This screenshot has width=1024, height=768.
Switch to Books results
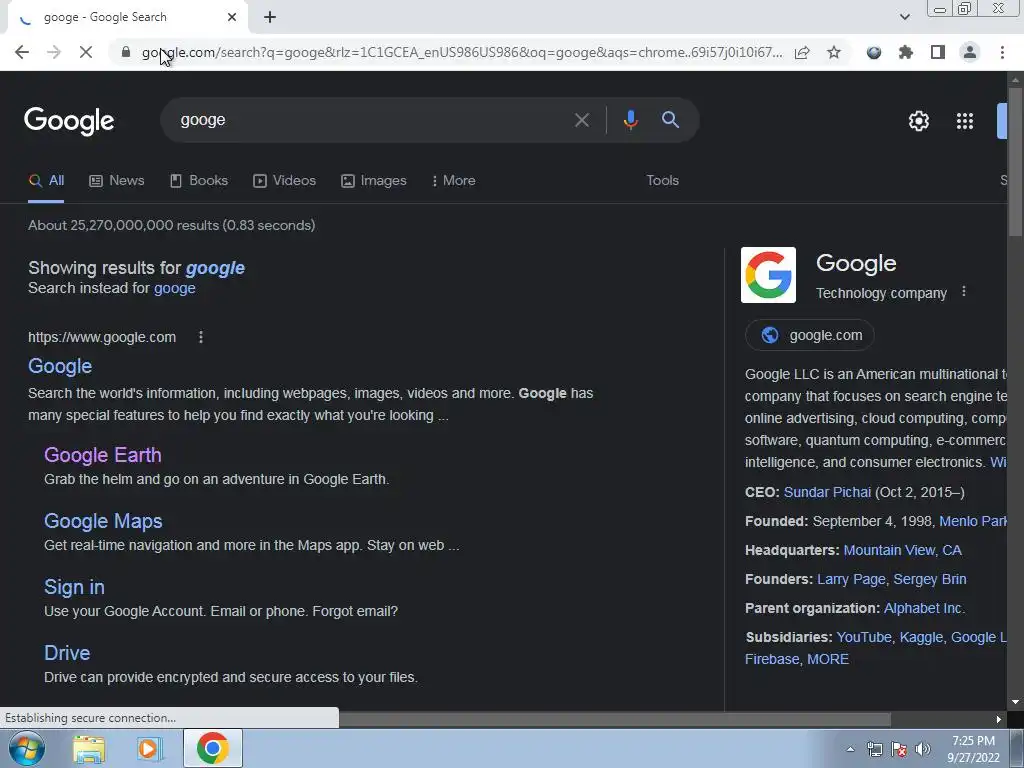coord(199,181)
